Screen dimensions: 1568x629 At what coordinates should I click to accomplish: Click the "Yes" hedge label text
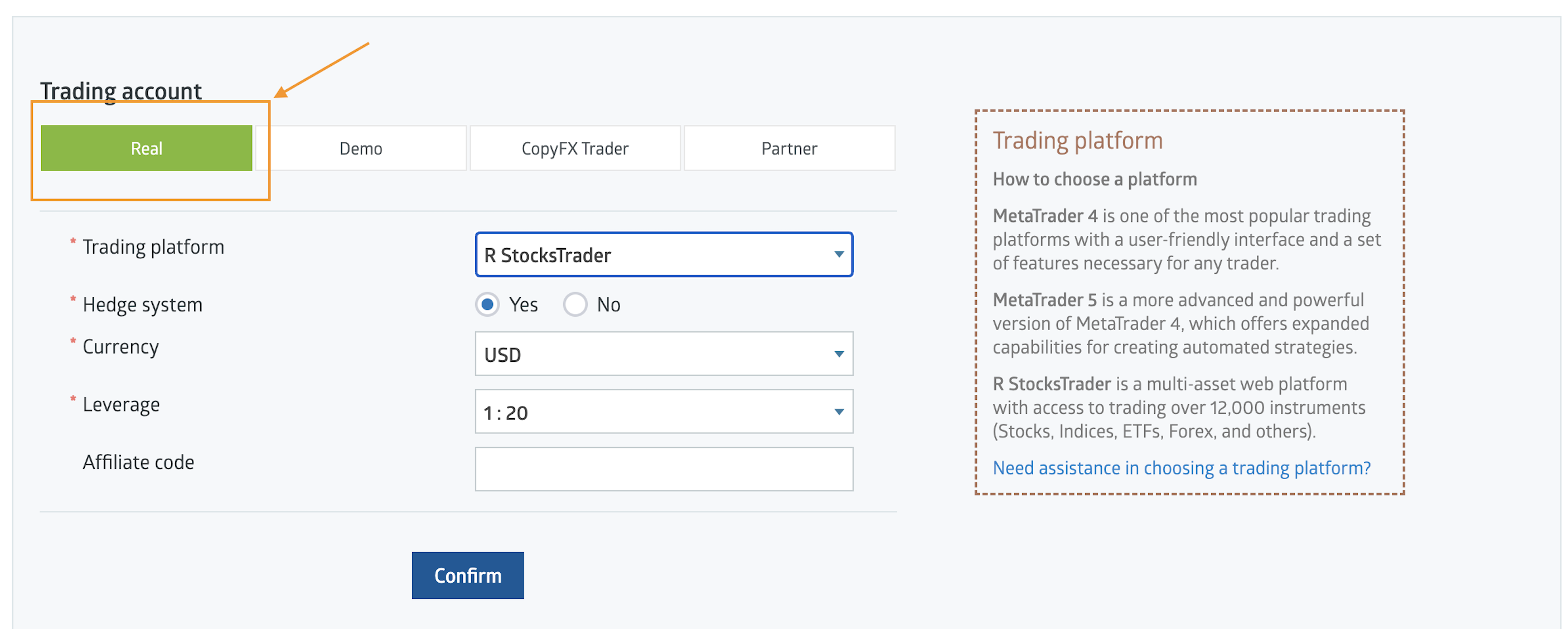point(523,304)
